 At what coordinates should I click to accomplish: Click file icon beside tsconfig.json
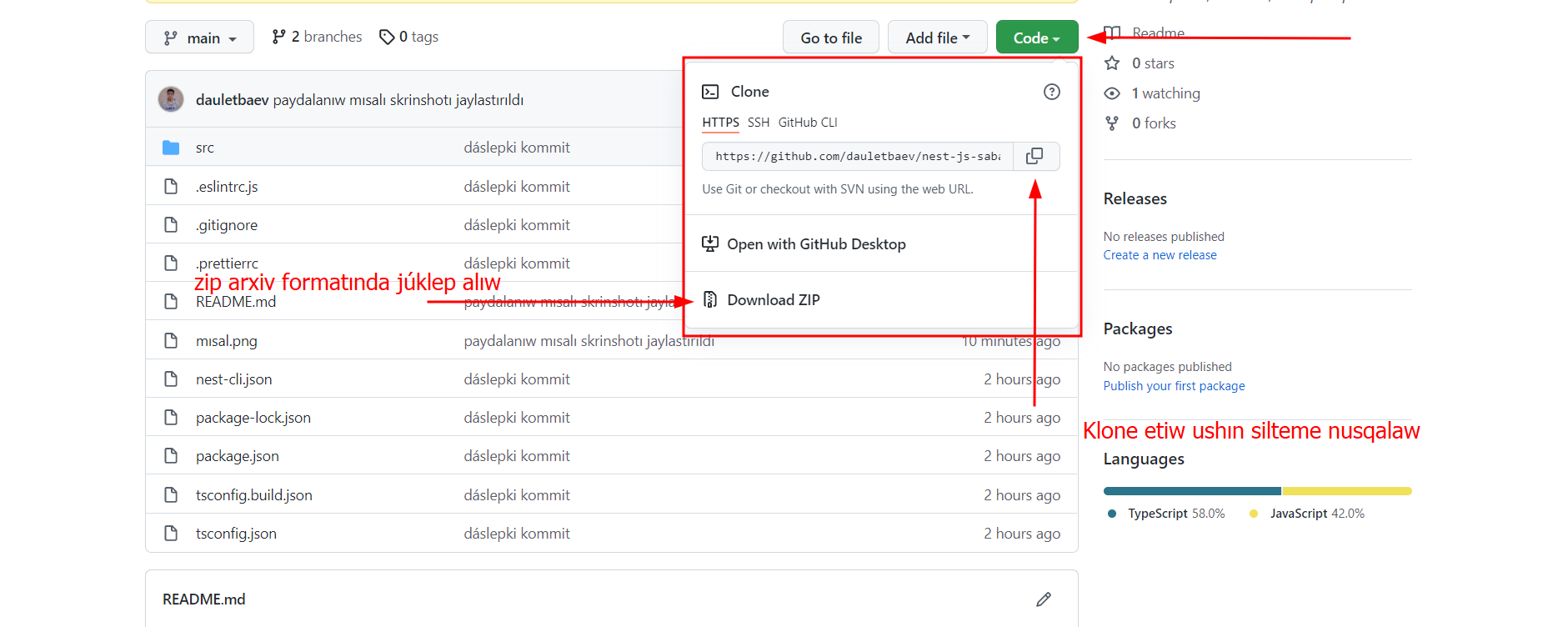pos(171,534)
